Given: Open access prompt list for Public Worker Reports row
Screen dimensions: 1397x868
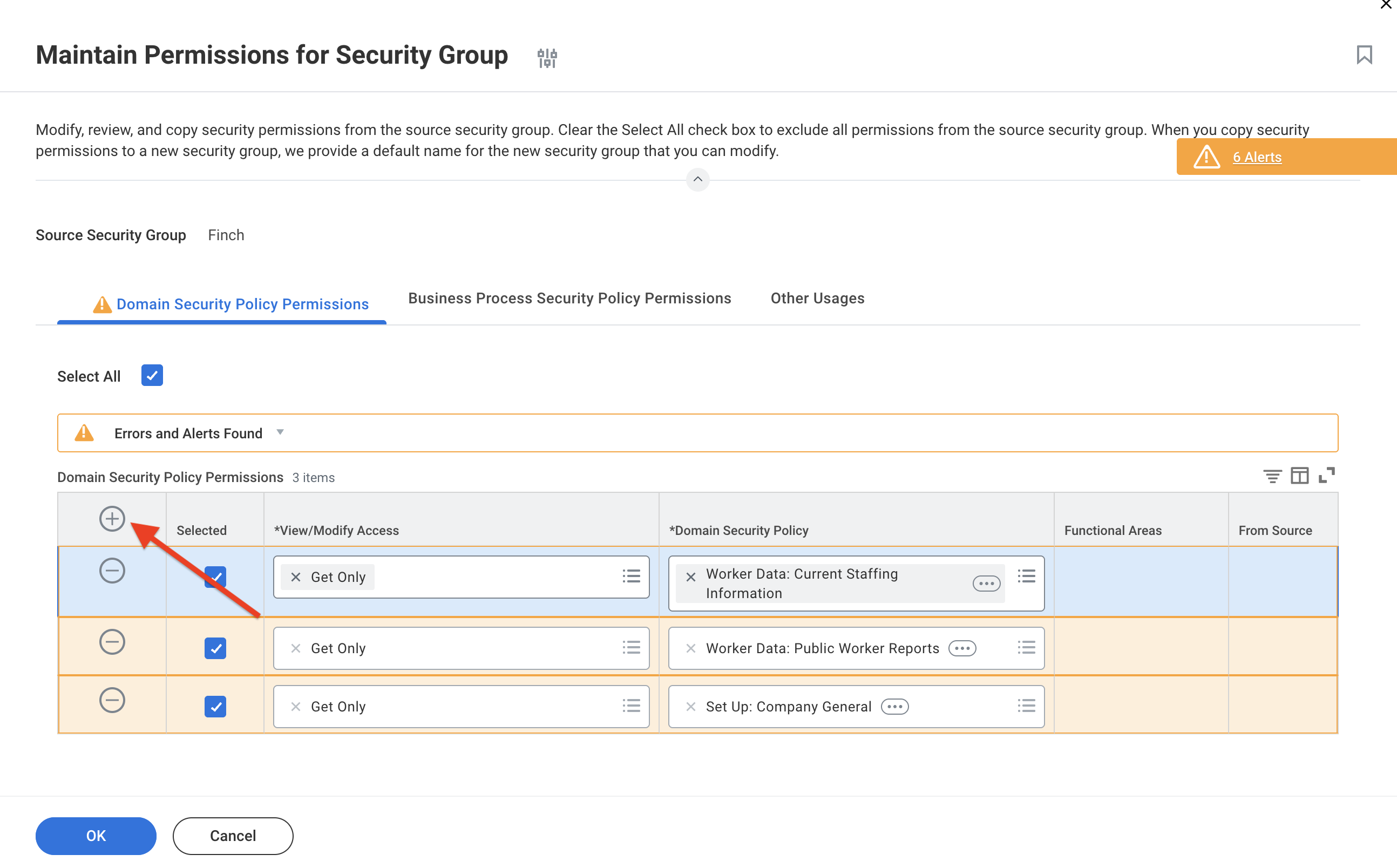Looking at the screenshot, I should (x=631, y=648).
